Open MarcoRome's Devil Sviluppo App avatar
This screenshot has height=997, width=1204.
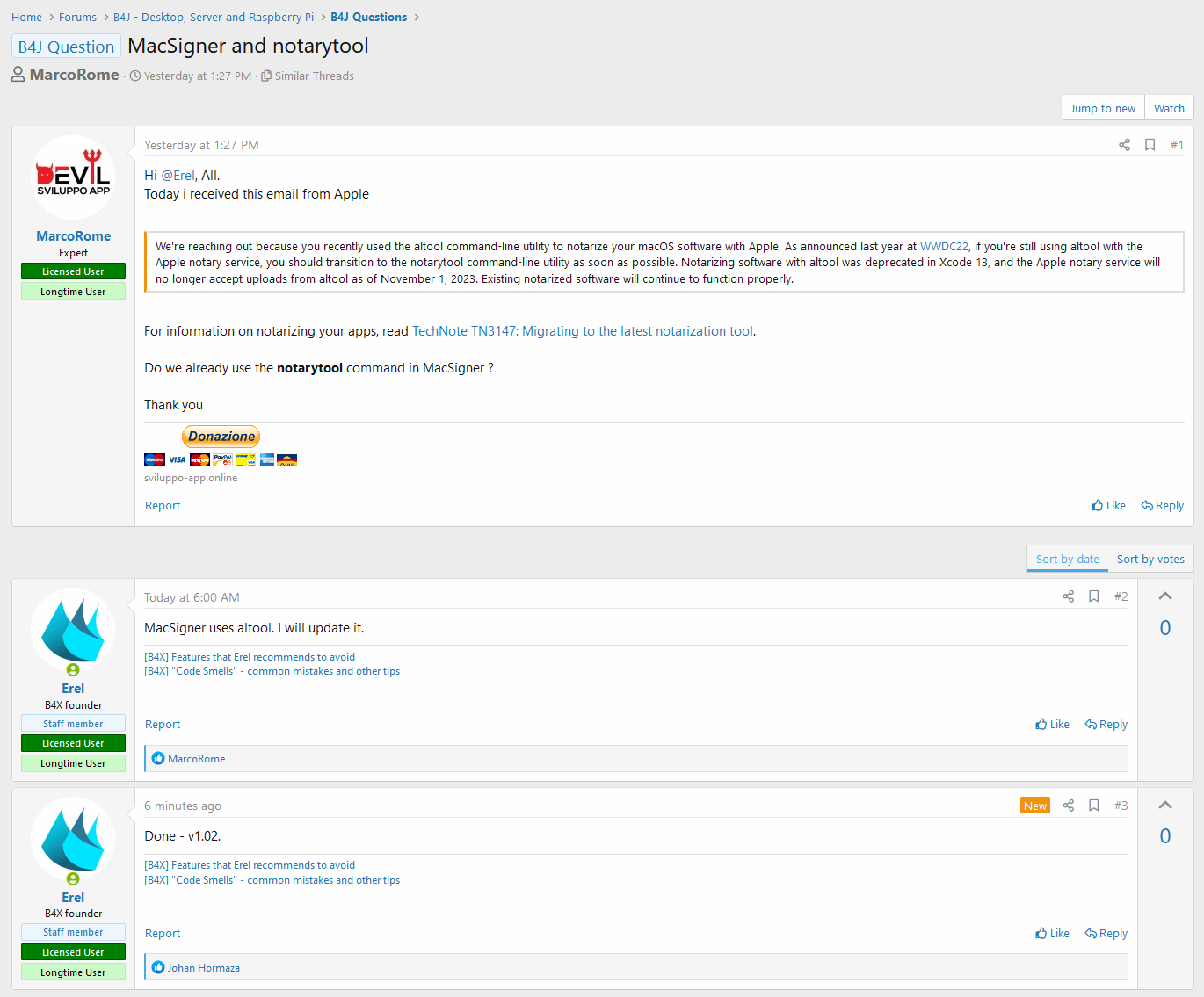pos(73,177)
